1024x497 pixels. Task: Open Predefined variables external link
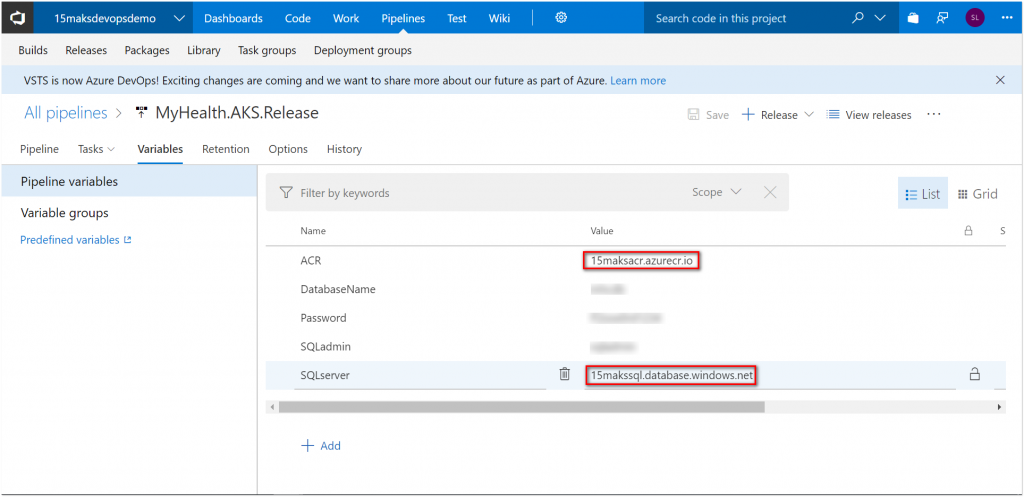(x=76, y=240)
